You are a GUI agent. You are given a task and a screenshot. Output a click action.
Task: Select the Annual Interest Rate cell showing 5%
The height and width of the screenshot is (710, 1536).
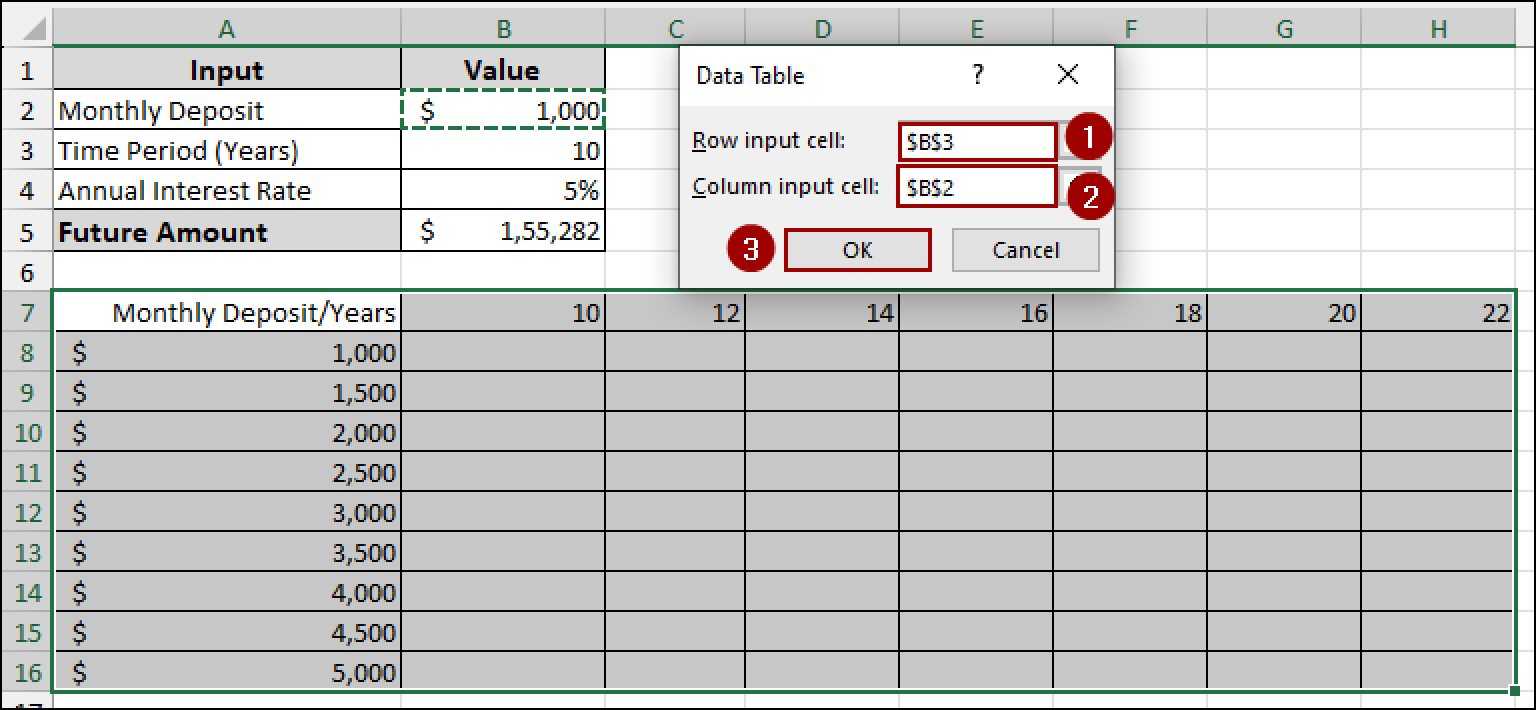pyautogui.click(x=503, y=190)
